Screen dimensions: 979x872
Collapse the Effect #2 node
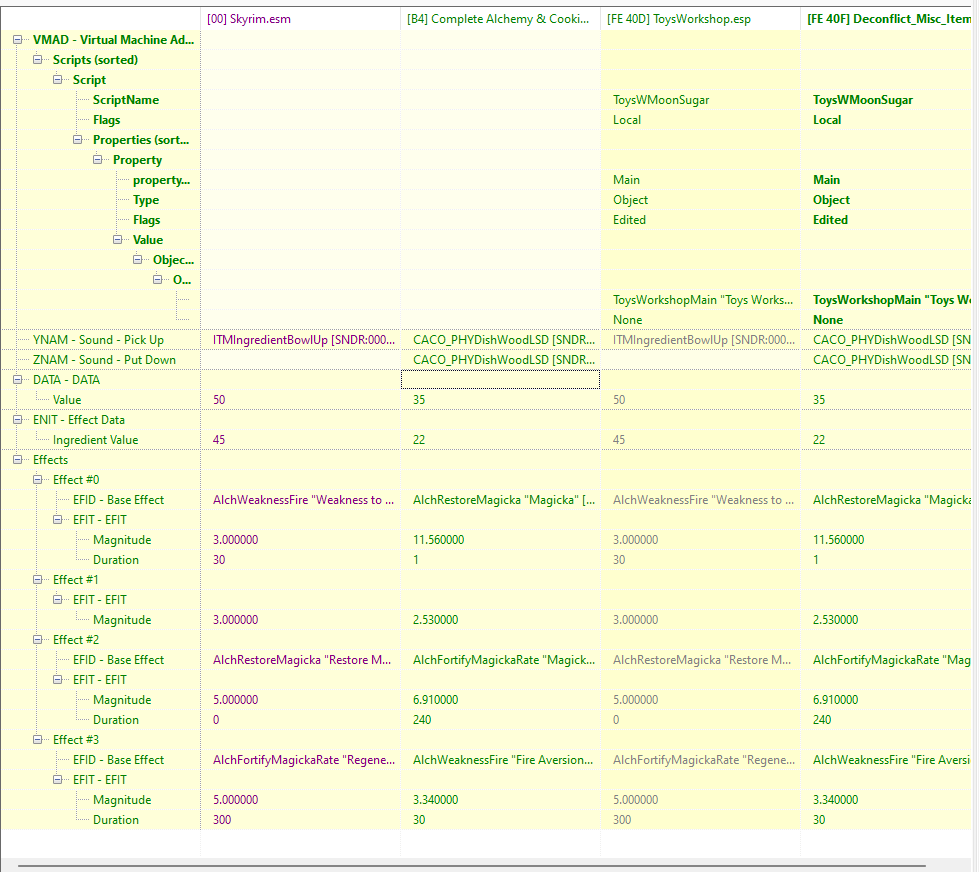point(37,639)
